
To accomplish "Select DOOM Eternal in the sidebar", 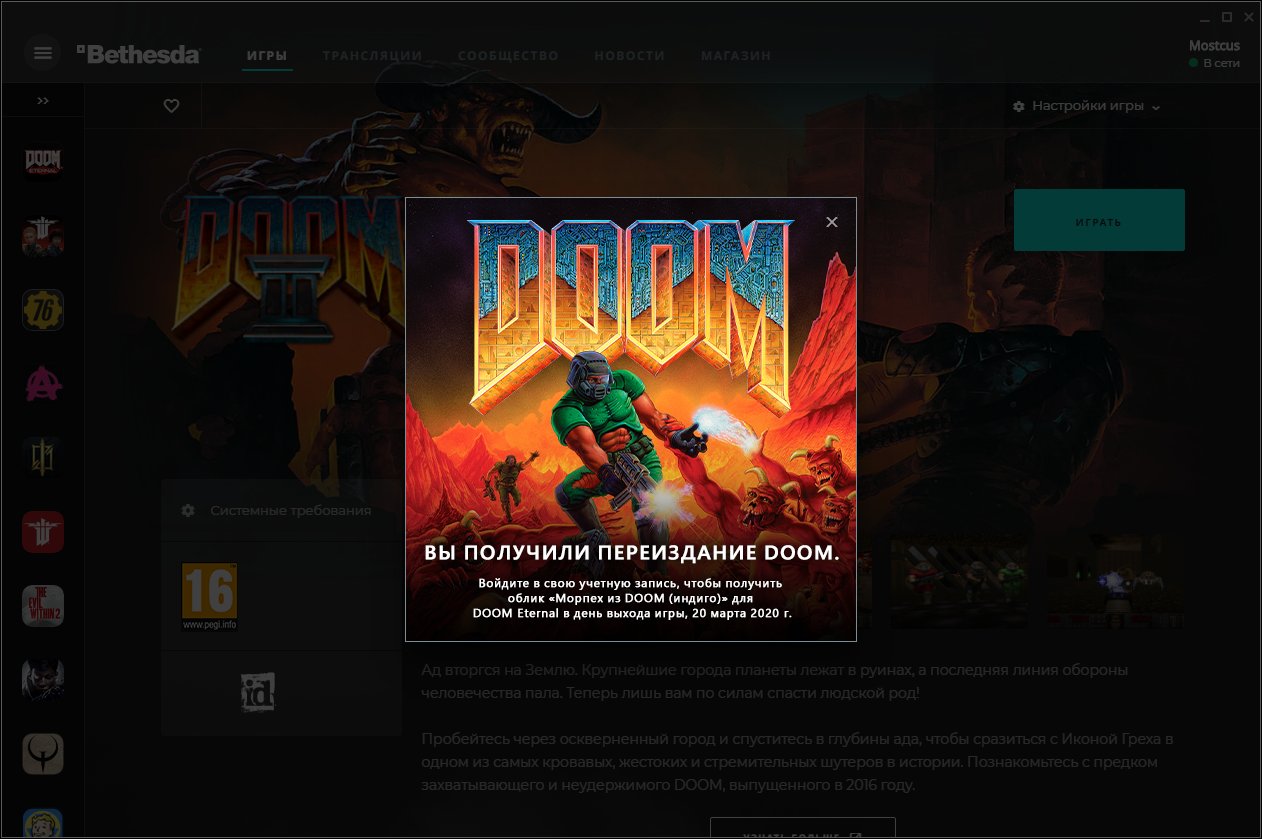I will point(43,161).
